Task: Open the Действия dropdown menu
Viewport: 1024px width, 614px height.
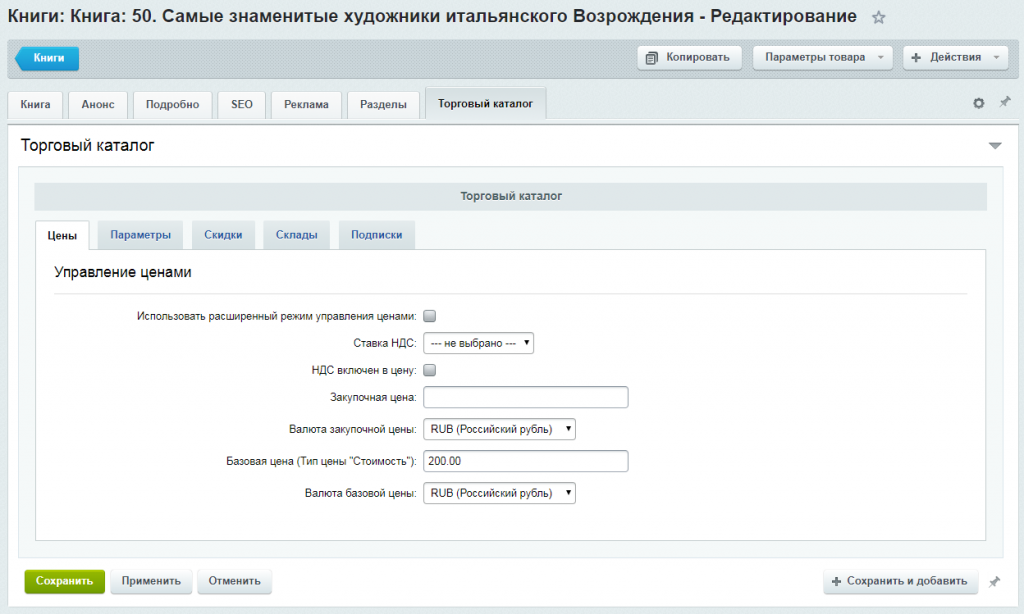Action: coord(955,57)
